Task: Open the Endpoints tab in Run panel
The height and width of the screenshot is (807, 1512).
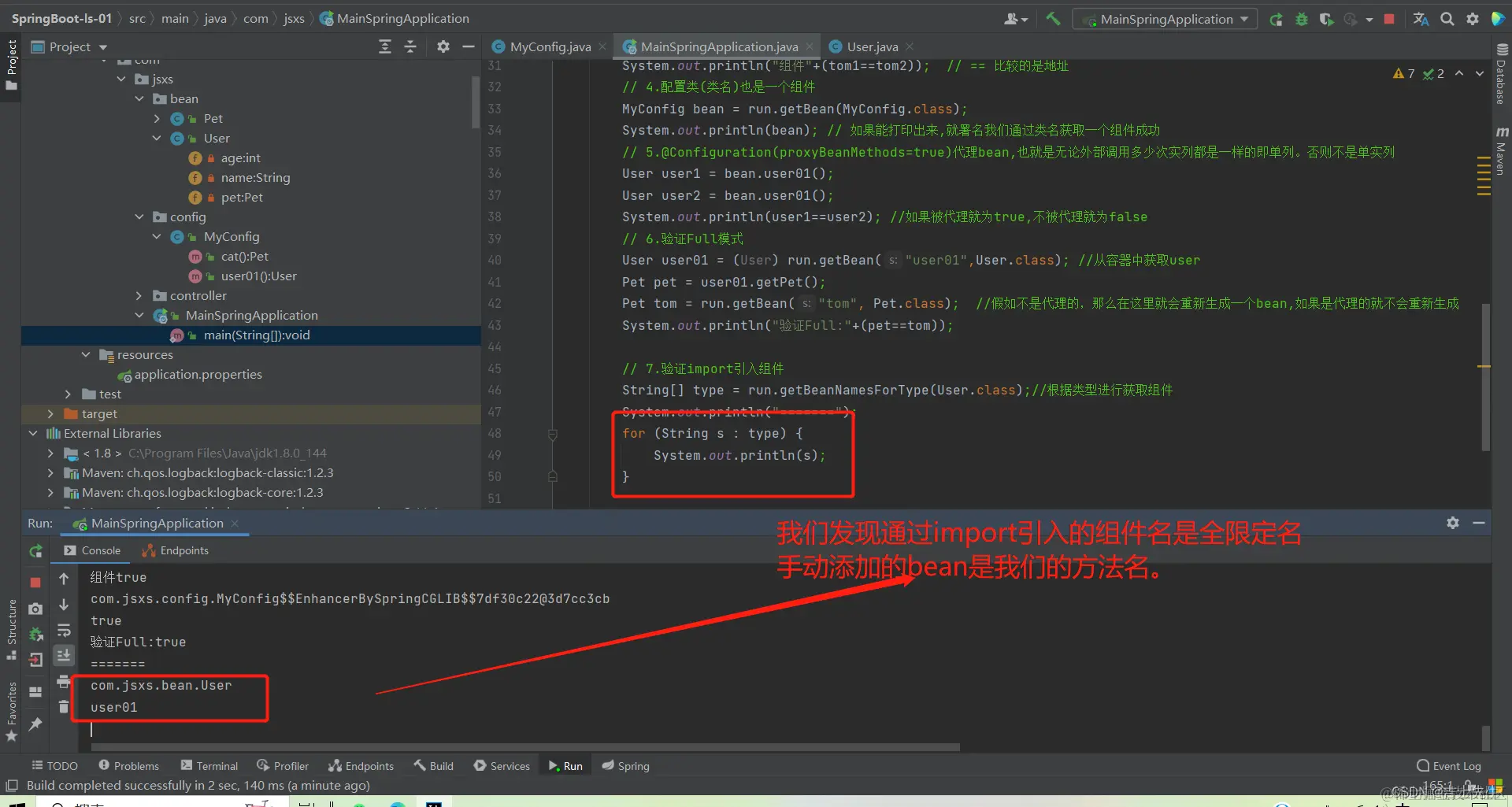Action: tap(176, 550)
